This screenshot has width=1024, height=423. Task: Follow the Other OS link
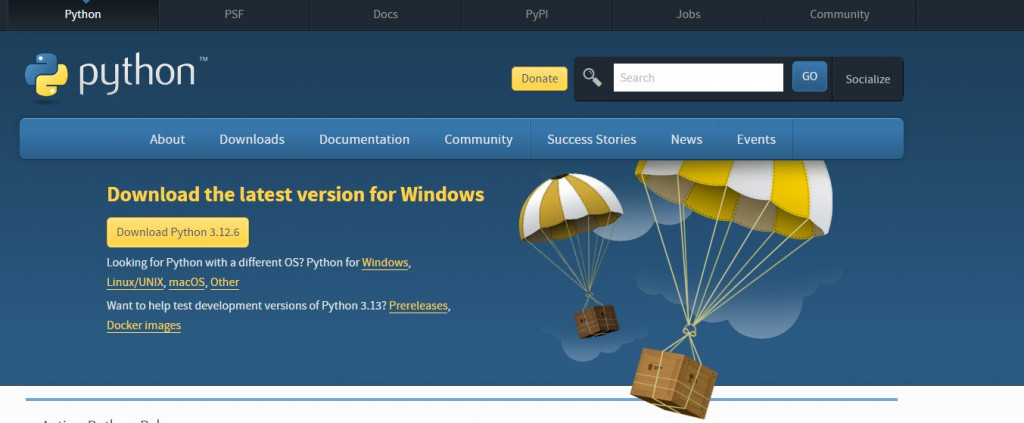tap(225, 283)
